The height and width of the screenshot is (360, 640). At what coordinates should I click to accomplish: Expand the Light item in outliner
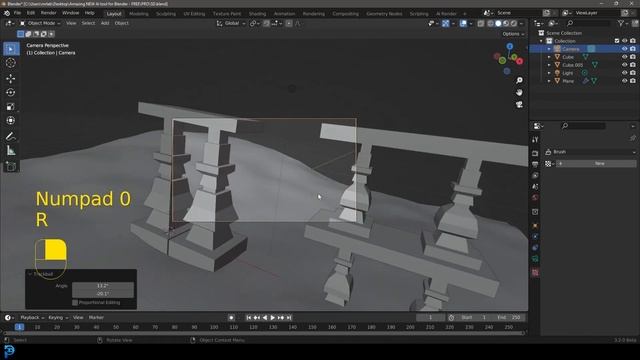549,73
